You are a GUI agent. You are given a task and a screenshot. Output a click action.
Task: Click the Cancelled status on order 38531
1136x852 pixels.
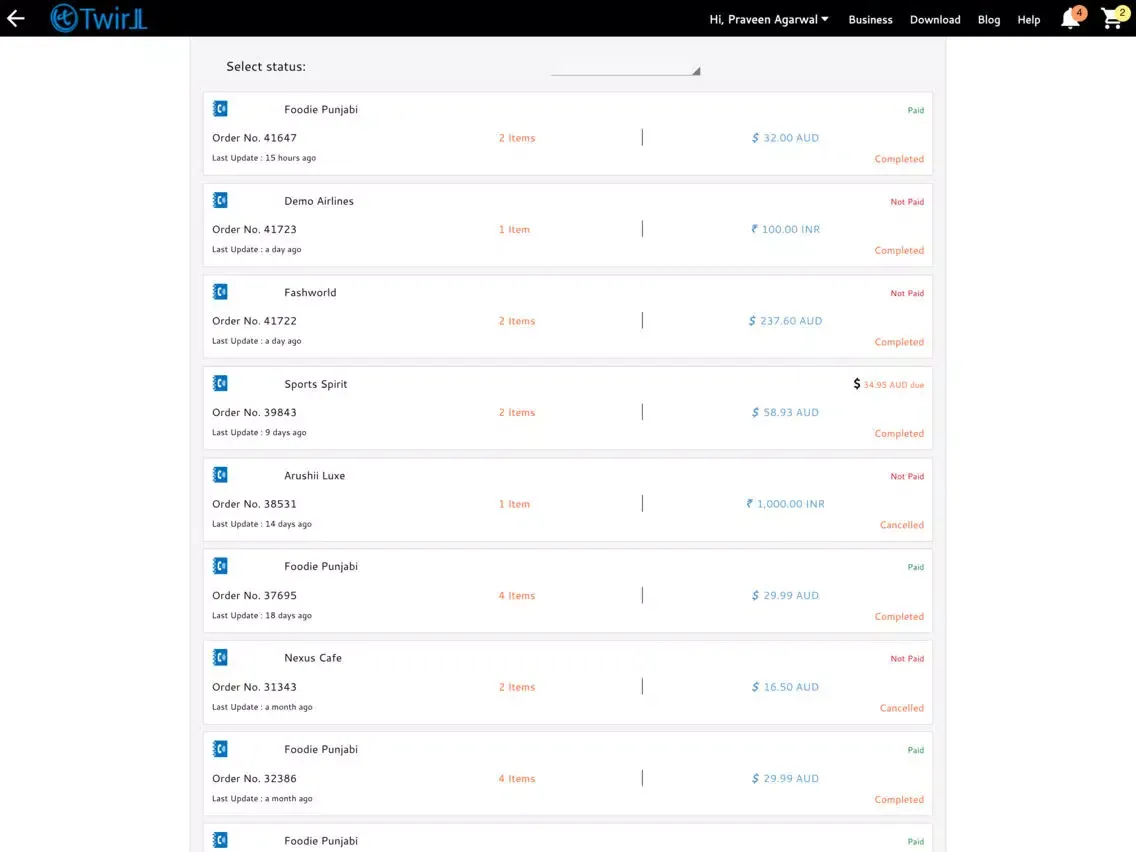click(x=901, y=525)
